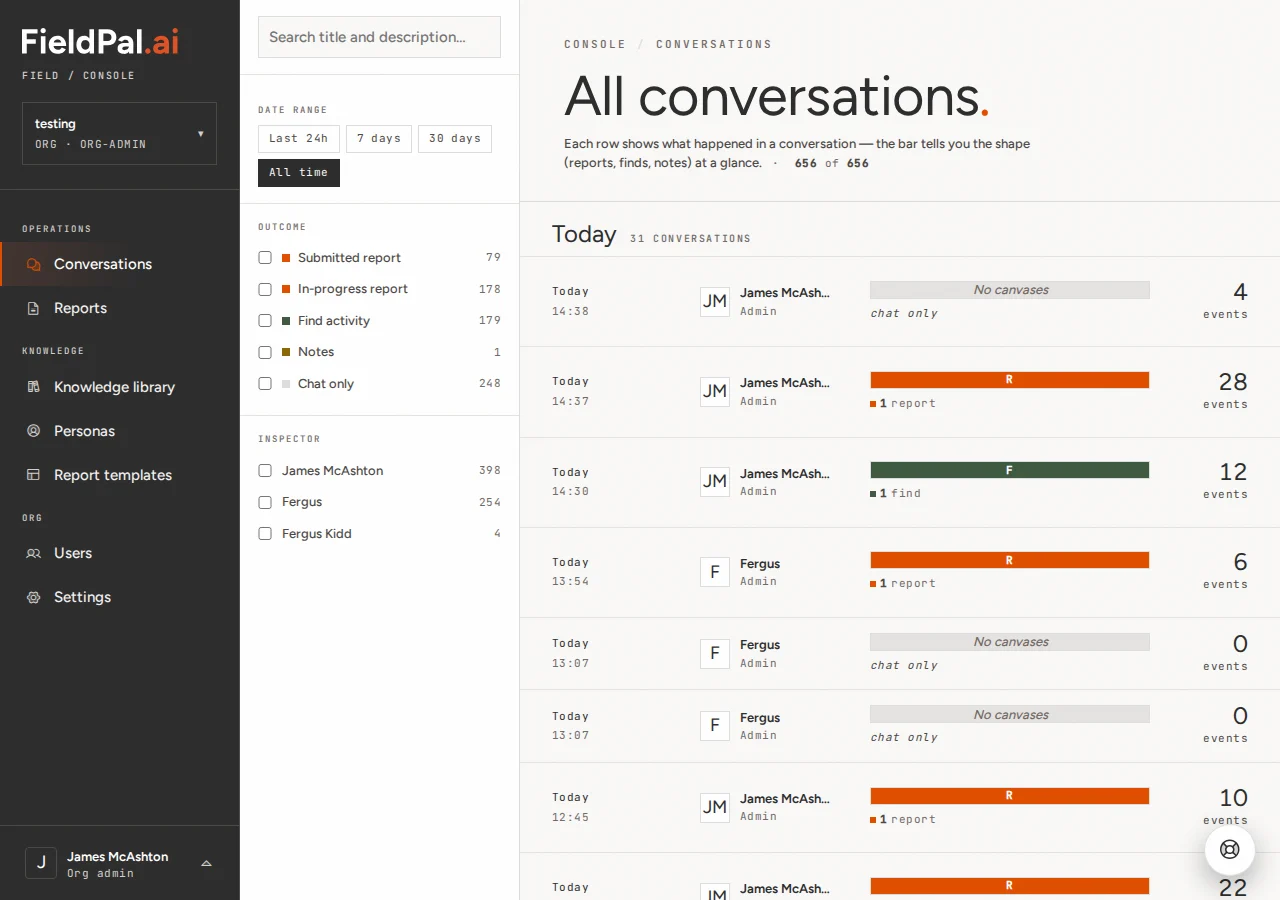This screenshot has height=900, width=1280.
Task: Open the Knowledge library nav item
Action: (x=120, y=387)
